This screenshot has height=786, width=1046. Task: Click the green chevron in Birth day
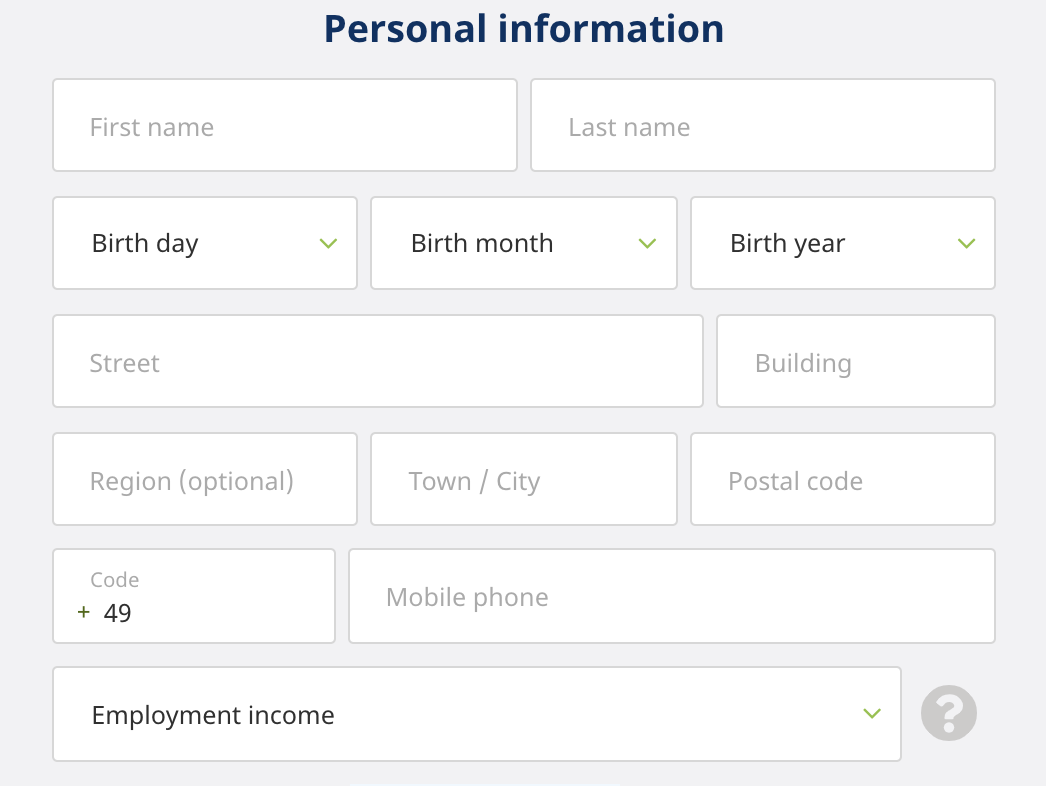(x=328, y=243)
